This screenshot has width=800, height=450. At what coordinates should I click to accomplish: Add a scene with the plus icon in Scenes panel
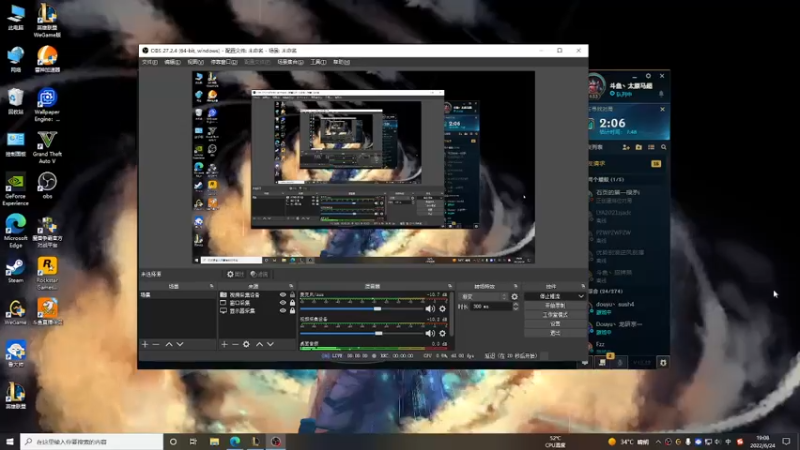point(145,344)
